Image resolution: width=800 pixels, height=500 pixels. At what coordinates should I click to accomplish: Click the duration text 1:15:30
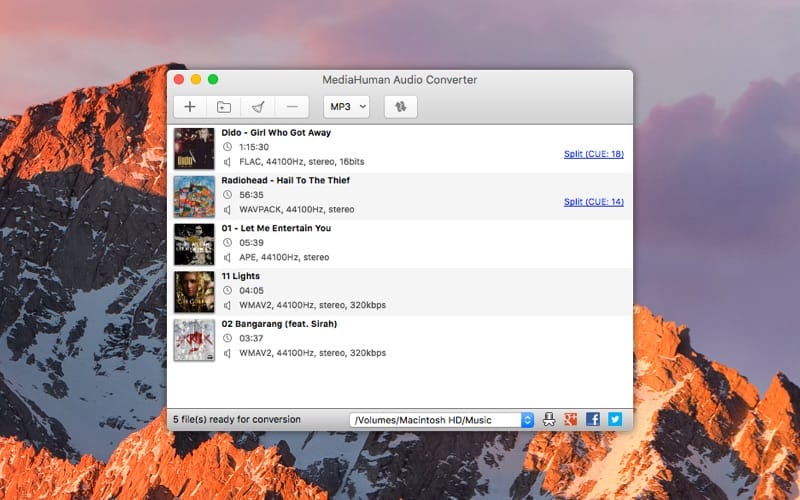pyautogui.click(x=254, y=147)
